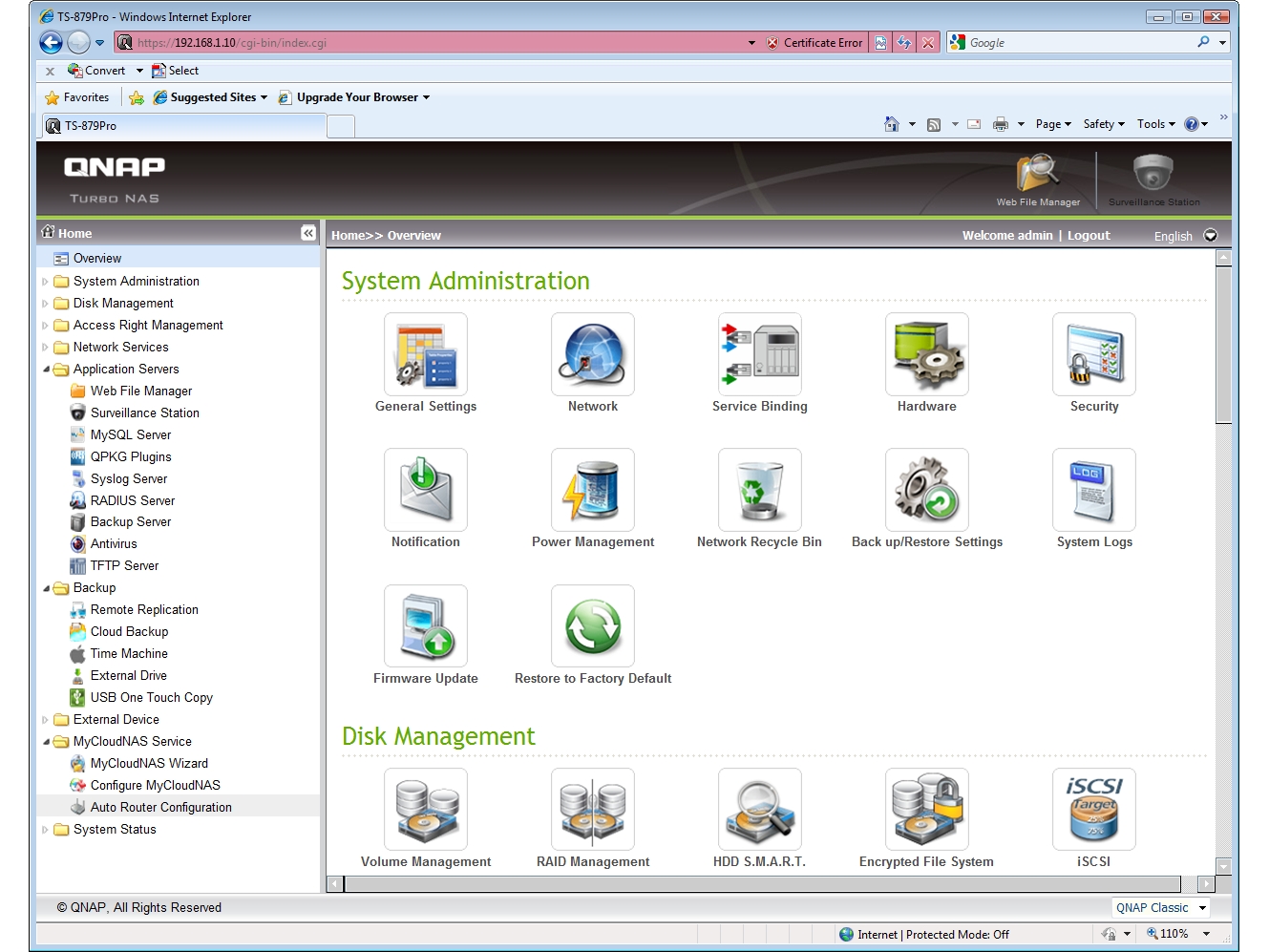Open the IE Page menu
This screenshot has height=952, width=1269.
(1053, 124)
